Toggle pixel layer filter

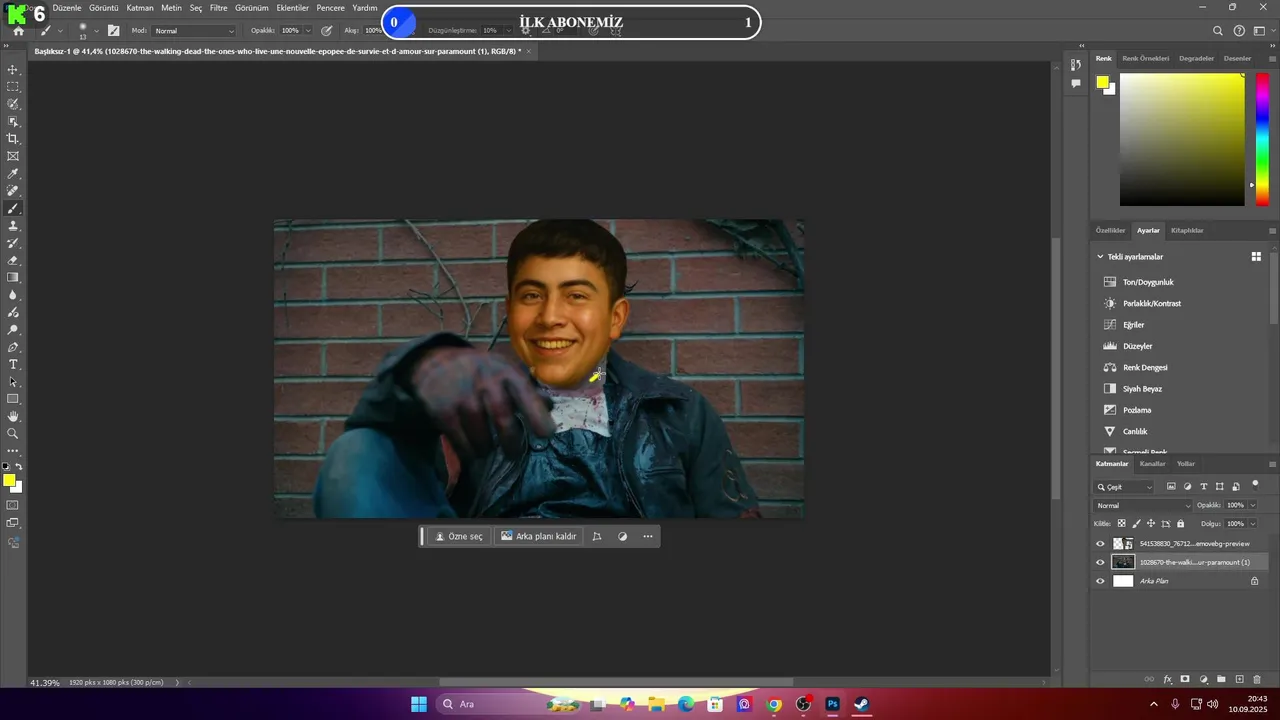coord(1171,487)
